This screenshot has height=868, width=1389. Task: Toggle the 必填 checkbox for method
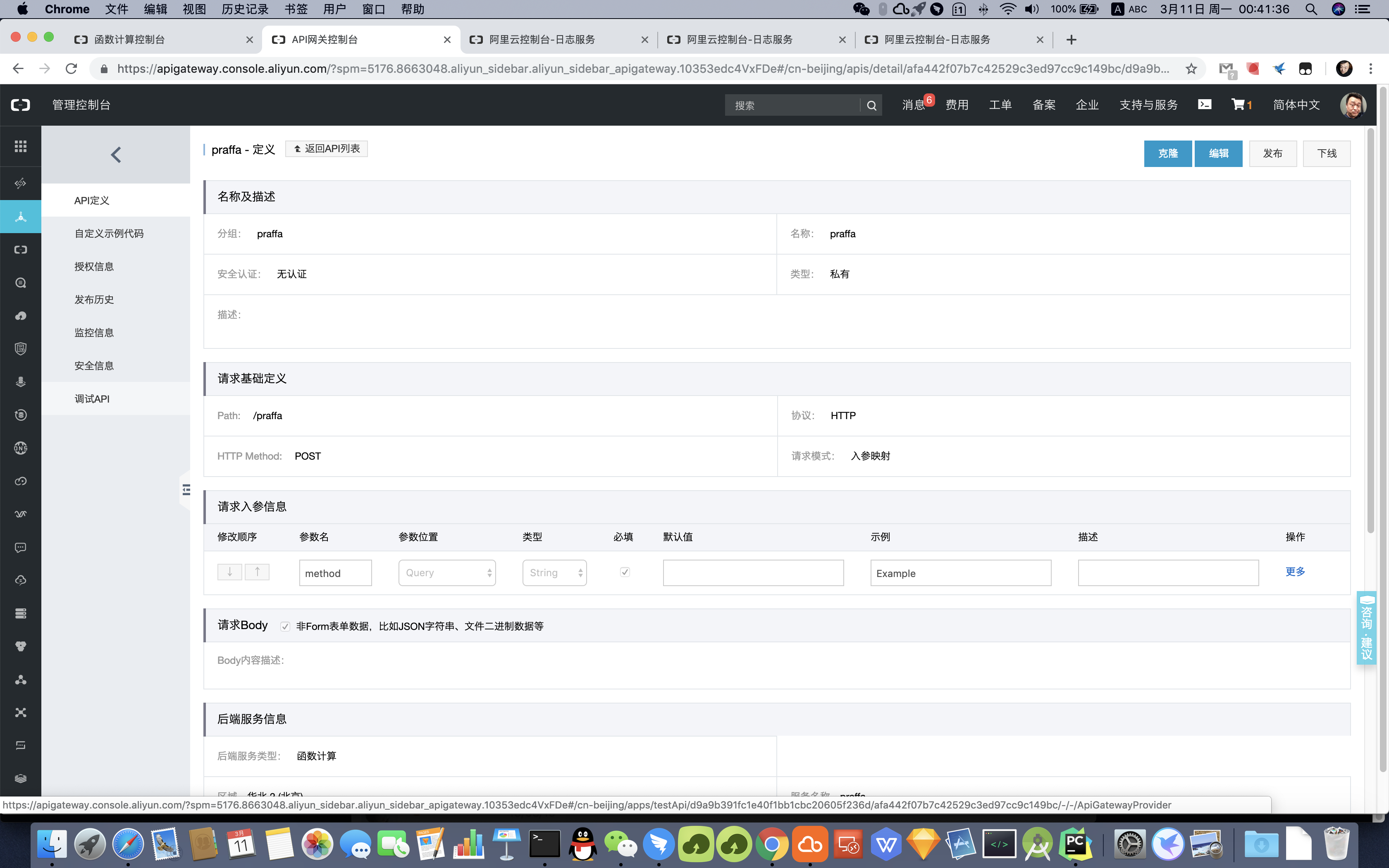625,572
